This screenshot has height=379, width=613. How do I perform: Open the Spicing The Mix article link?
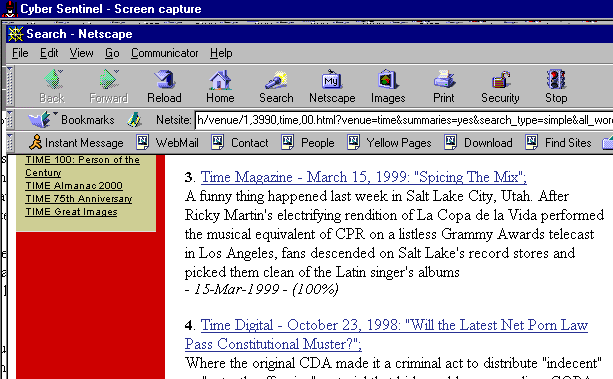(x=364, y=177)
